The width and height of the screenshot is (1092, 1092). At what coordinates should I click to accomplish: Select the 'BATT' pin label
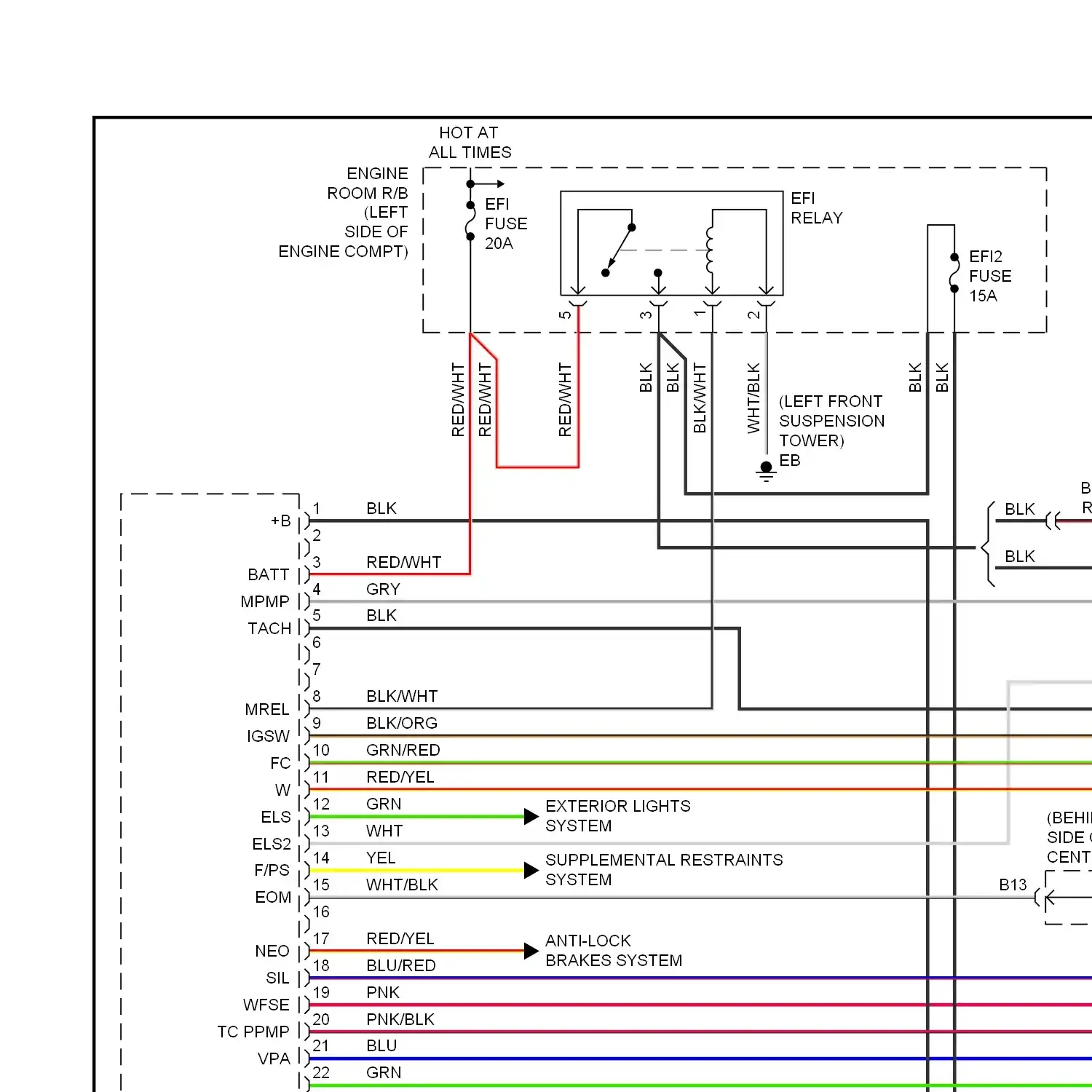click(x=269, y=575)
